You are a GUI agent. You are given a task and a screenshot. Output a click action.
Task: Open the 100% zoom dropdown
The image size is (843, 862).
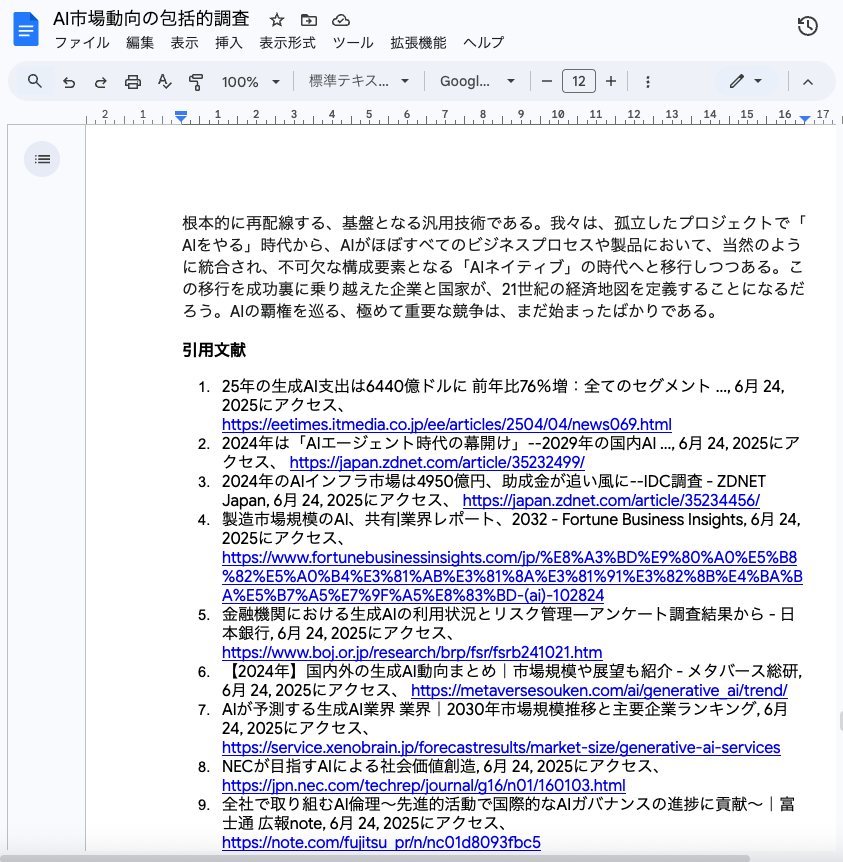[250, 81]
